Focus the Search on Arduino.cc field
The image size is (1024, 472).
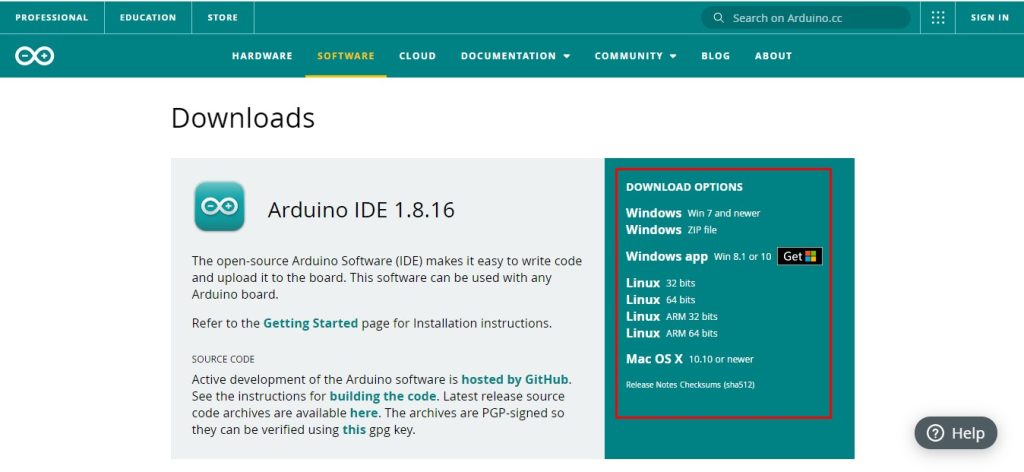[806, 18]
